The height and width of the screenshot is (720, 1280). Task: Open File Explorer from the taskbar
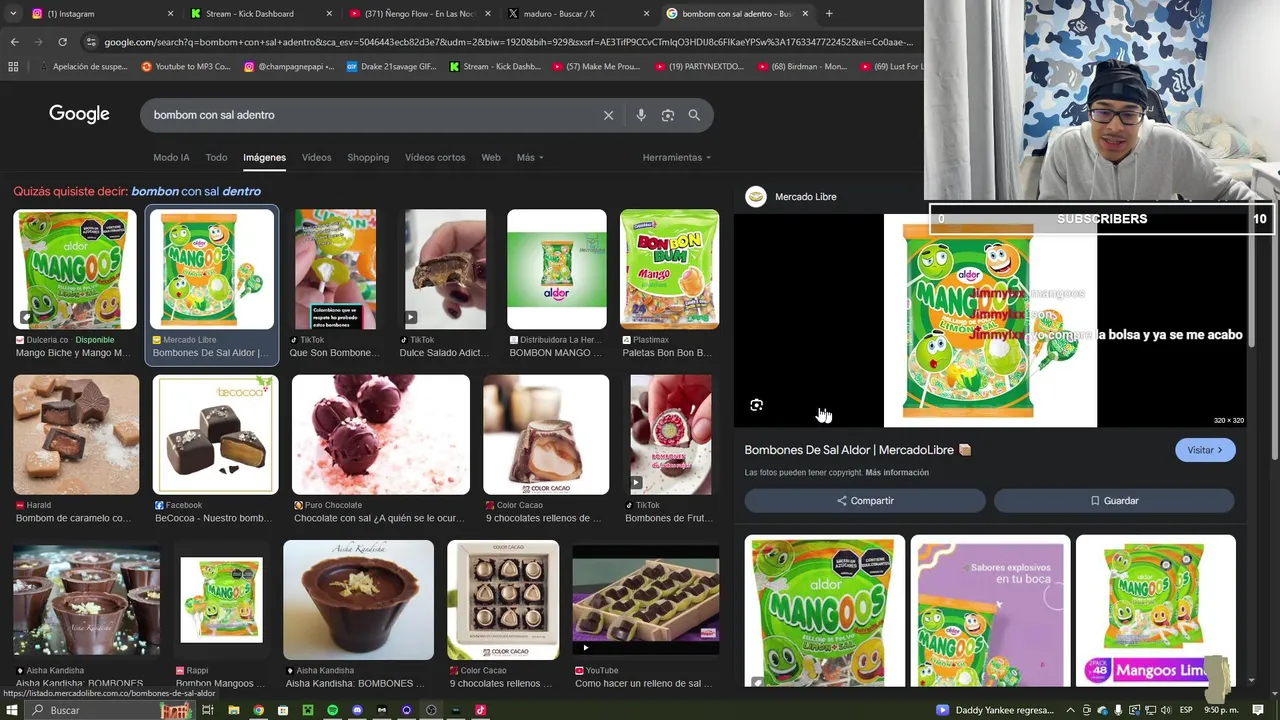point(233,710)
